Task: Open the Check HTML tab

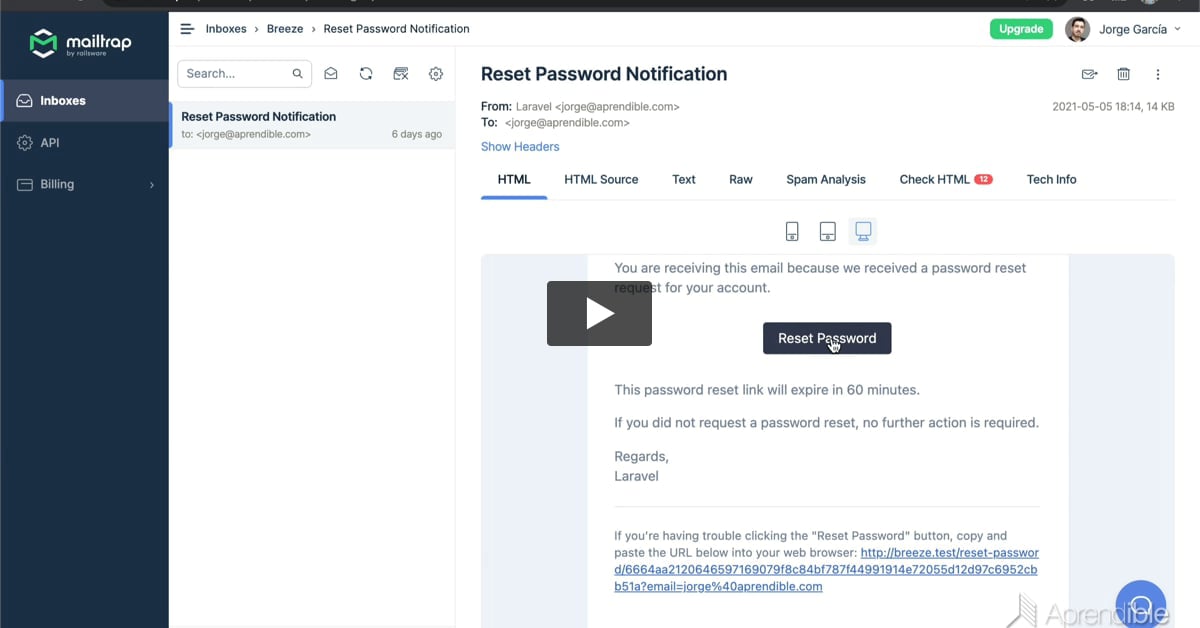Action: 946,180
